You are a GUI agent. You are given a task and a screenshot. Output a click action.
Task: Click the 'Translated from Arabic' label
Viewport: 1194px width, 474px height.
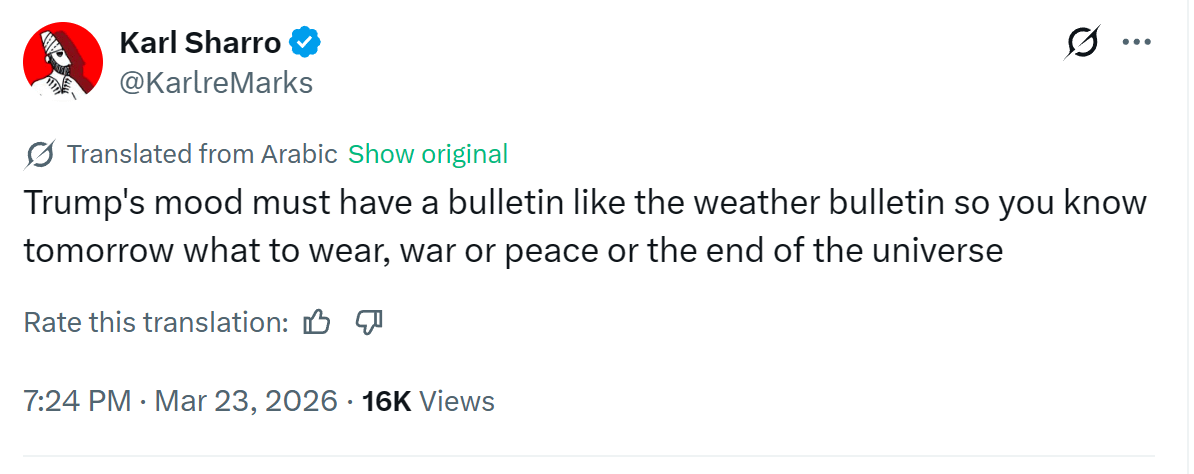point(201,155)
